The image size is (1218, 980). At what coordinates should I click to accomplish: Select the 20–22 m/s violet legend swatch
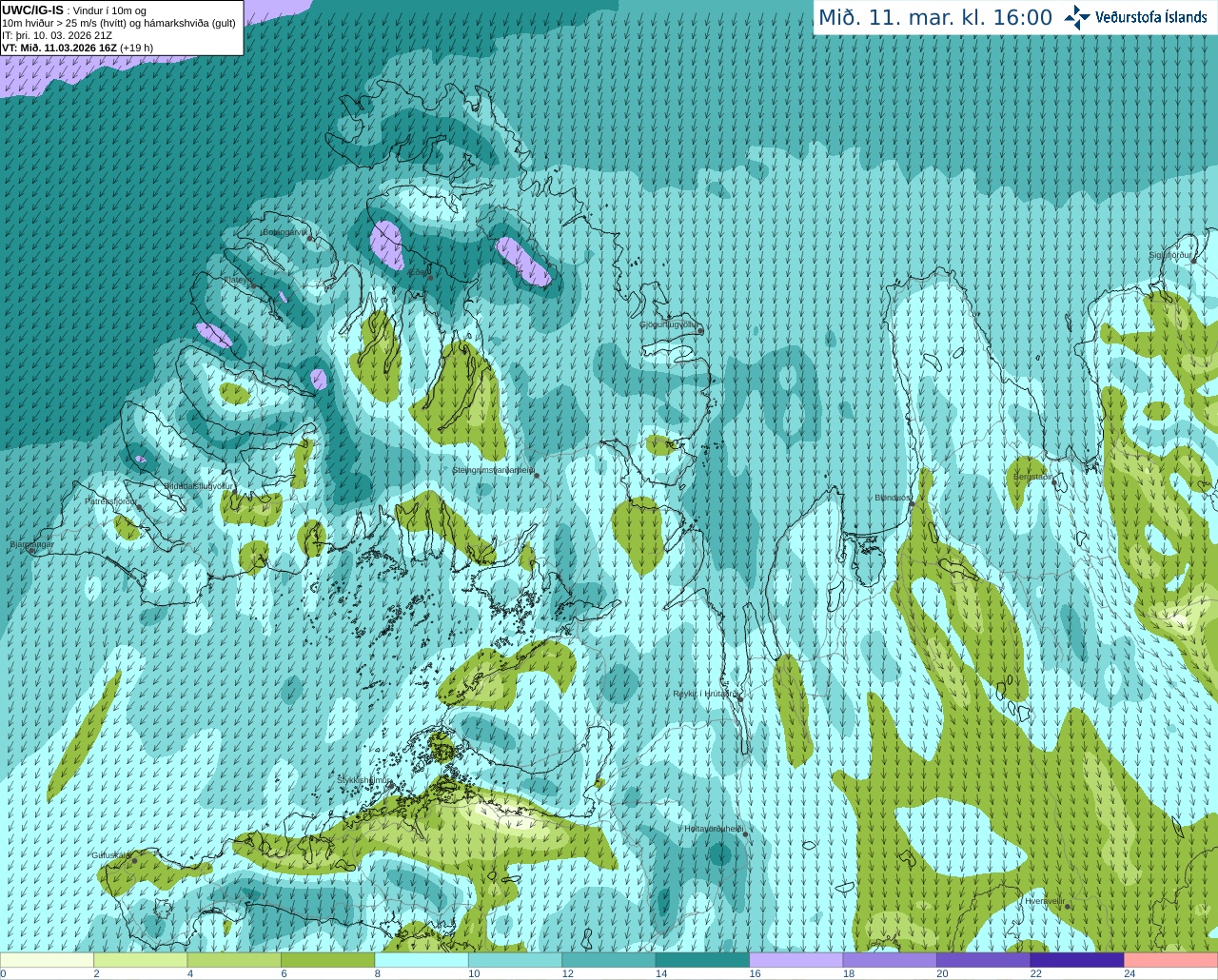pos(983,960)
